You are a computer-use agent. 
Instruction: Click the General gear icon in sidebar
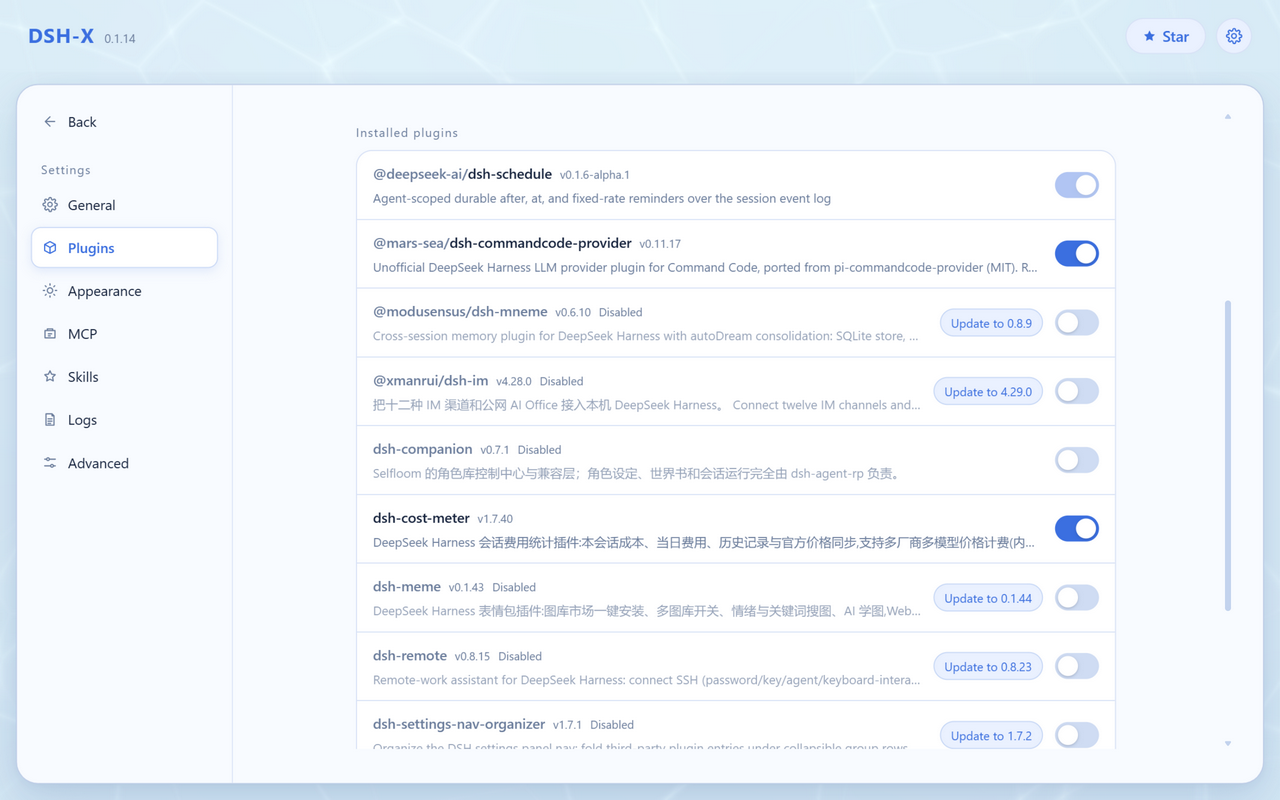pos(50,205)
